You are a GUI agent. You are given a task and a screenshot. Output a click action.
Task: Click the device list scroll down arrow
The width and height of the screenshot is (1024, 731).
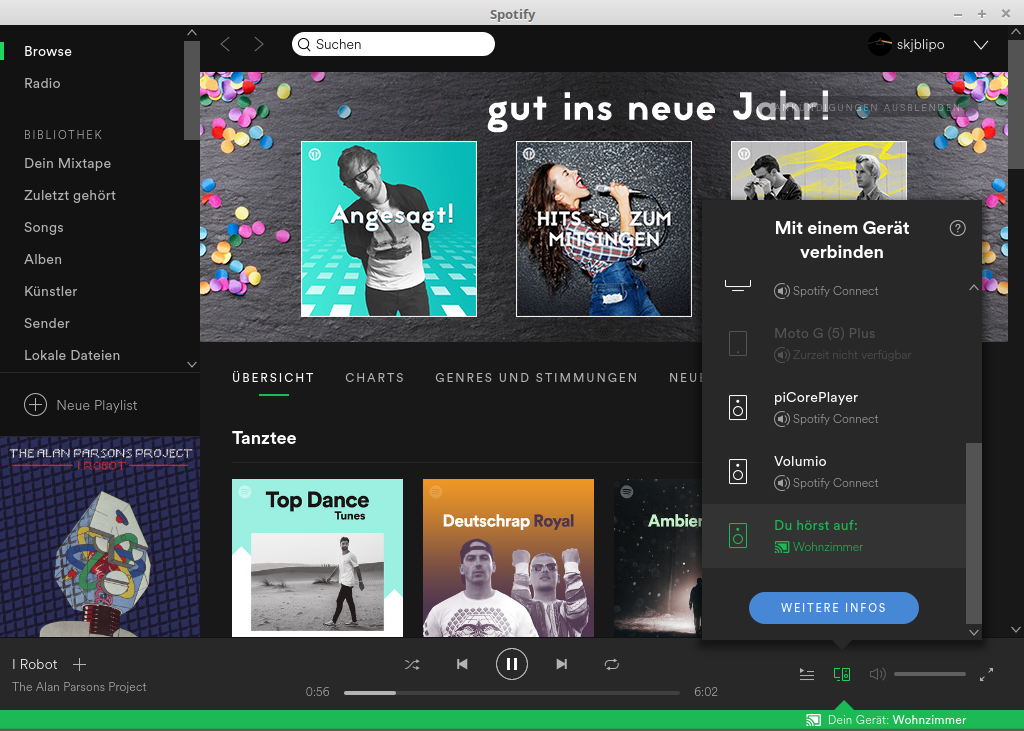pos(974,632)
